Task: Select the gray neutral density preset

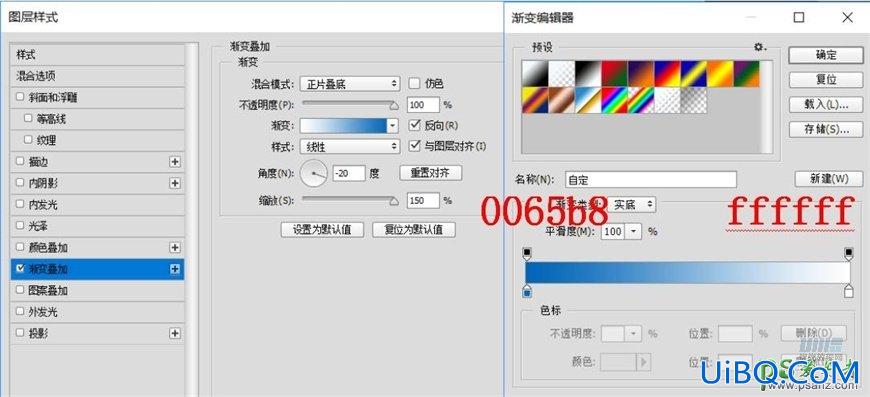Action: (x=694, y=100)
